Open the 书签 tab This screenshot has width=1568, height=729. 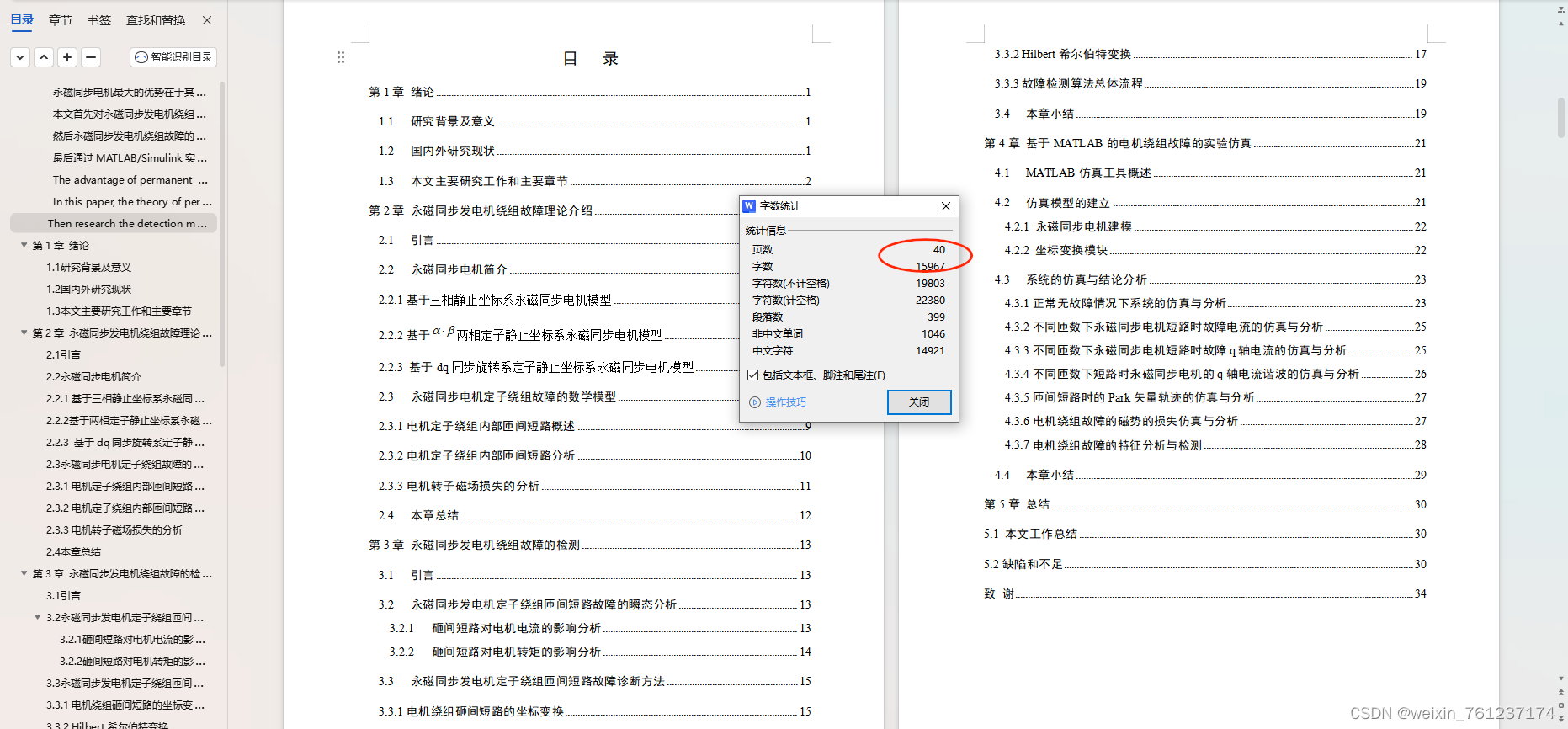(x=99, y=19)
